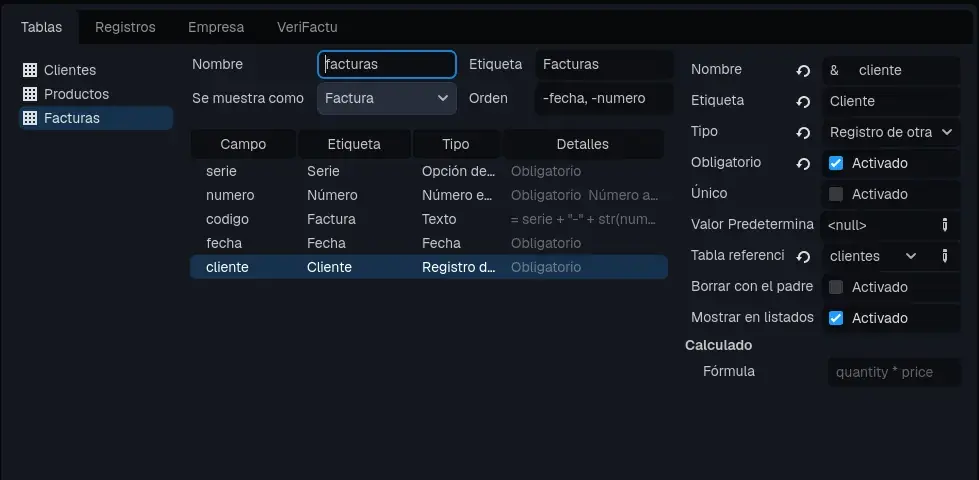This screenshot has height=480, width=979.
Task: Click the Opción de... type cell
Action: [x=459, y=171]
